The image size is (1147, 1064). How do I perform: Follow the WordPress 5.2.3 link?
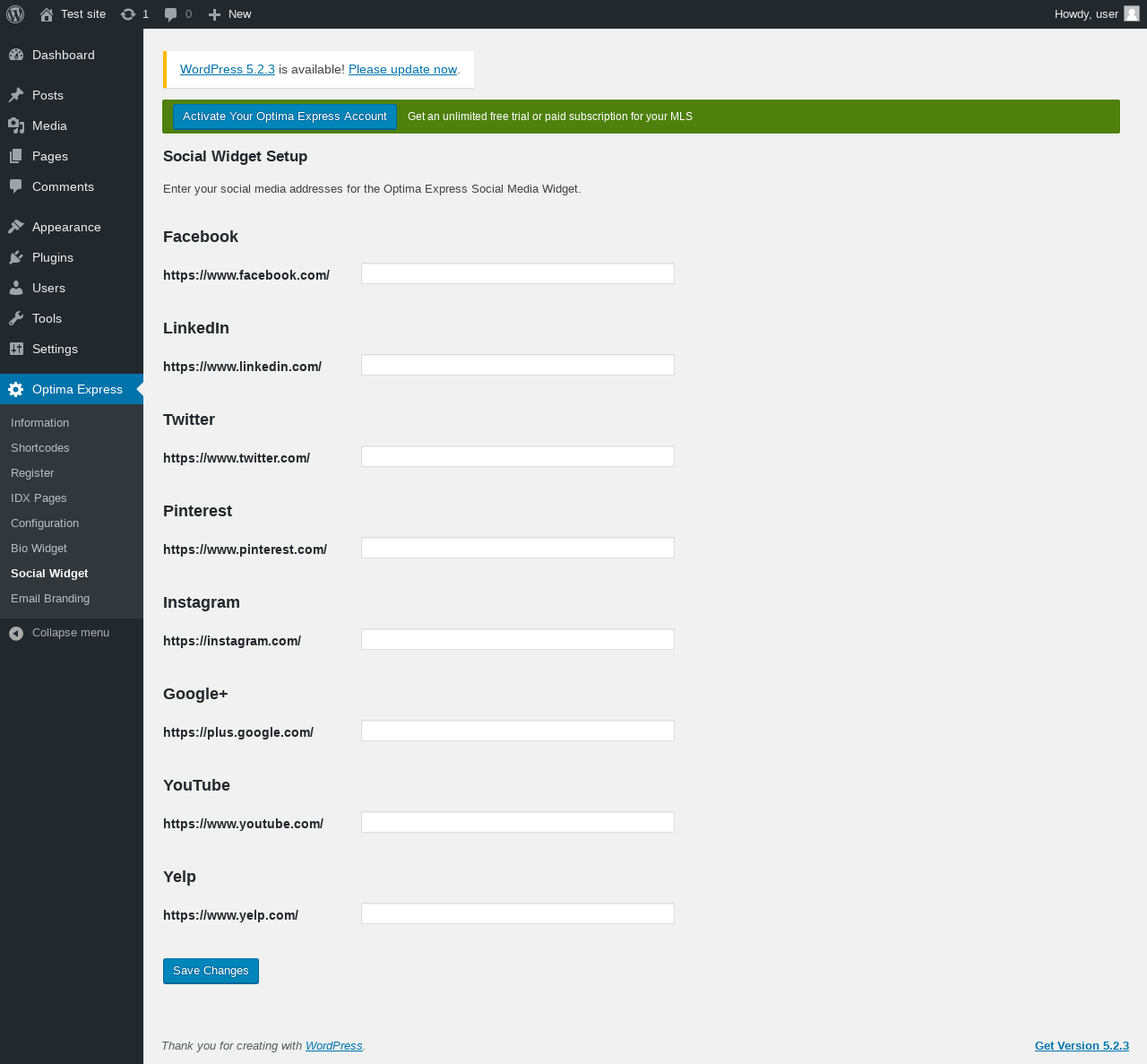click(228, 70)
